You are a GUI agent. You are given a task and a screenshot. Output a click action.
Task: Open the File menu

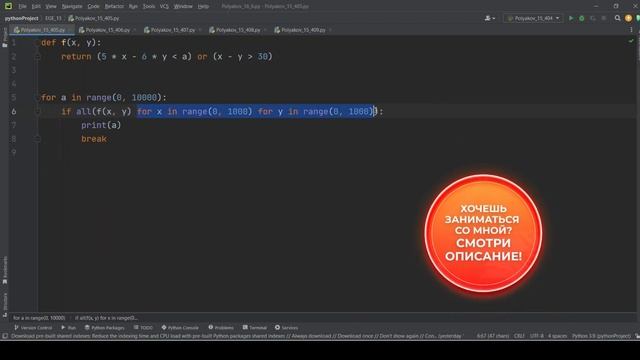22,6
